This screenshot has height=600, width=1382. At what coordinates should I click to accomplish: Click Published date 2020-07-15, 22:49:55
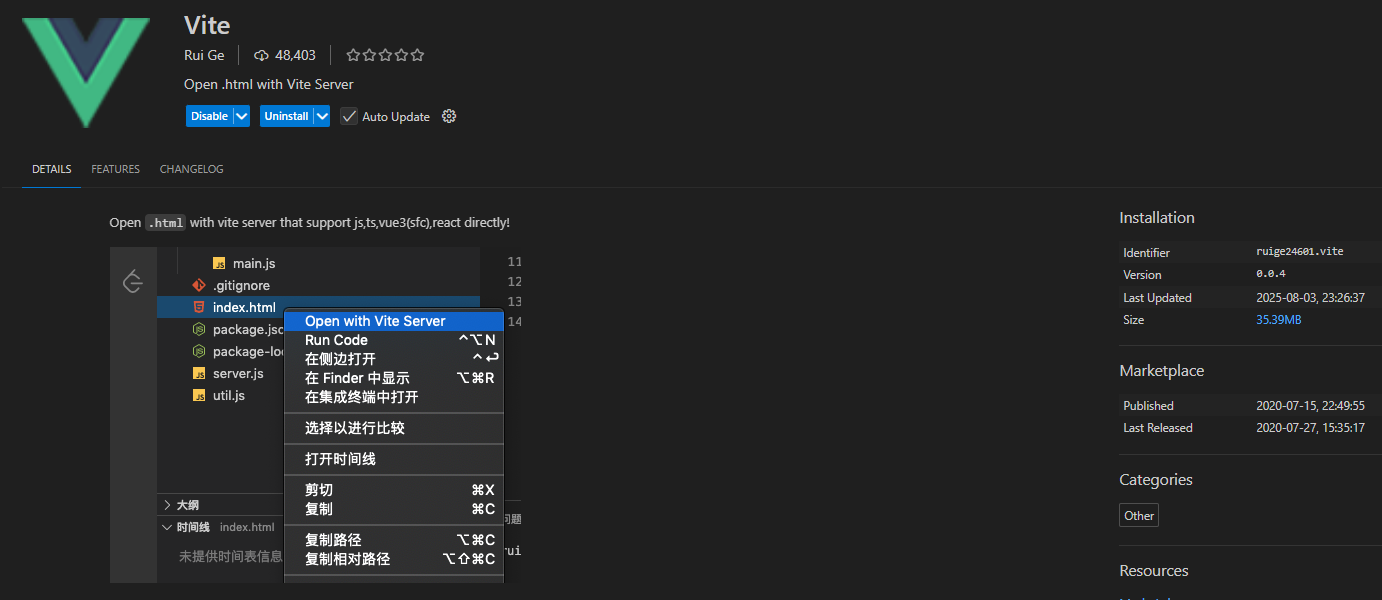1310,406
